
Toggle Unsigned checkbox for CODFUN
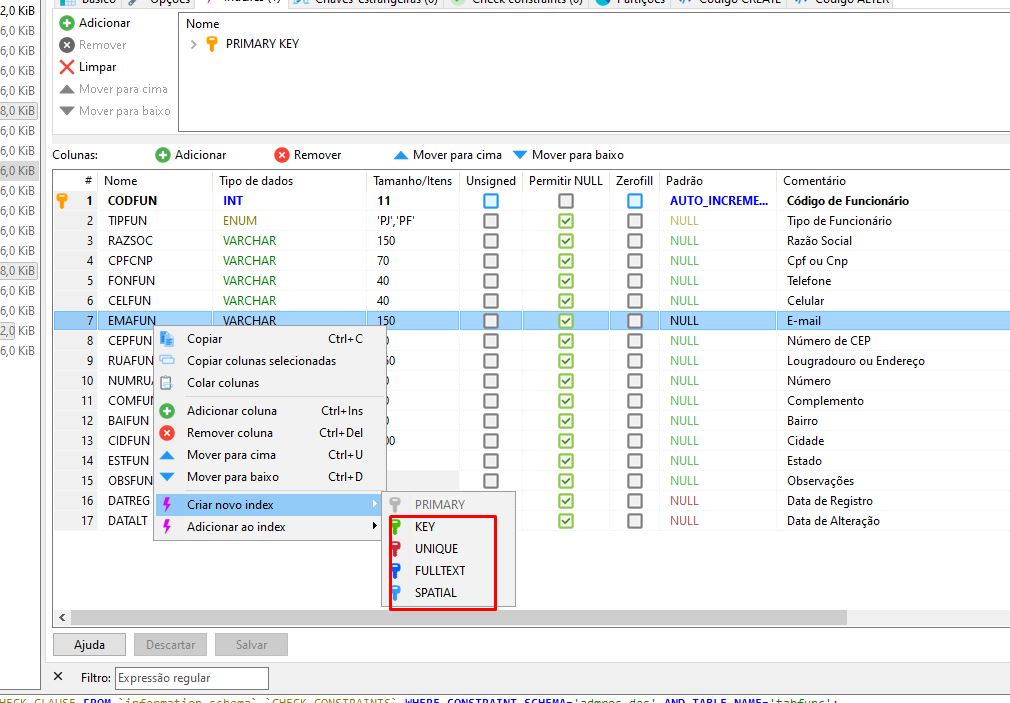[x=491, y=201]
